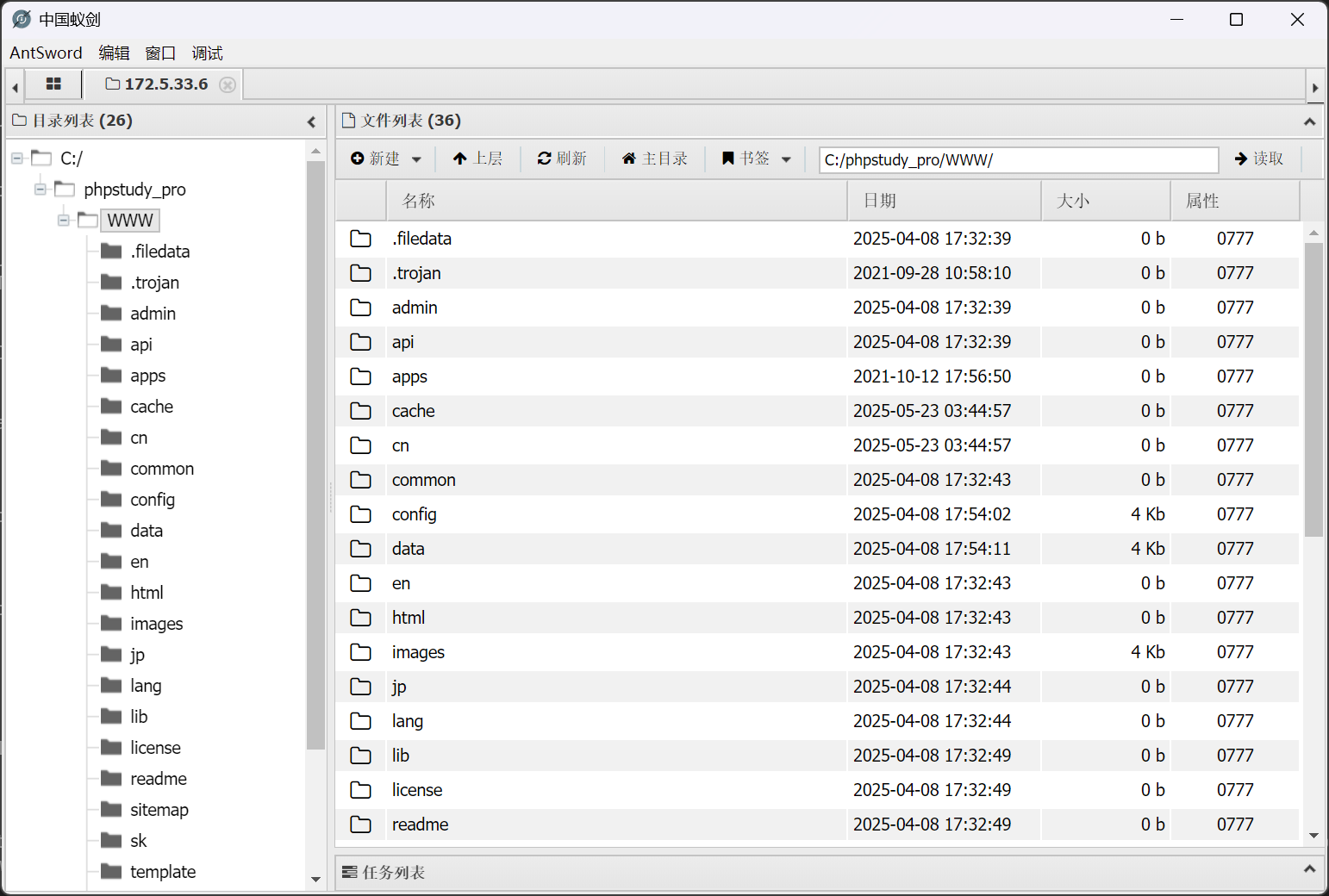
Task: Expand the 任务列表 task list panel
Action: tap(1309, 869)
